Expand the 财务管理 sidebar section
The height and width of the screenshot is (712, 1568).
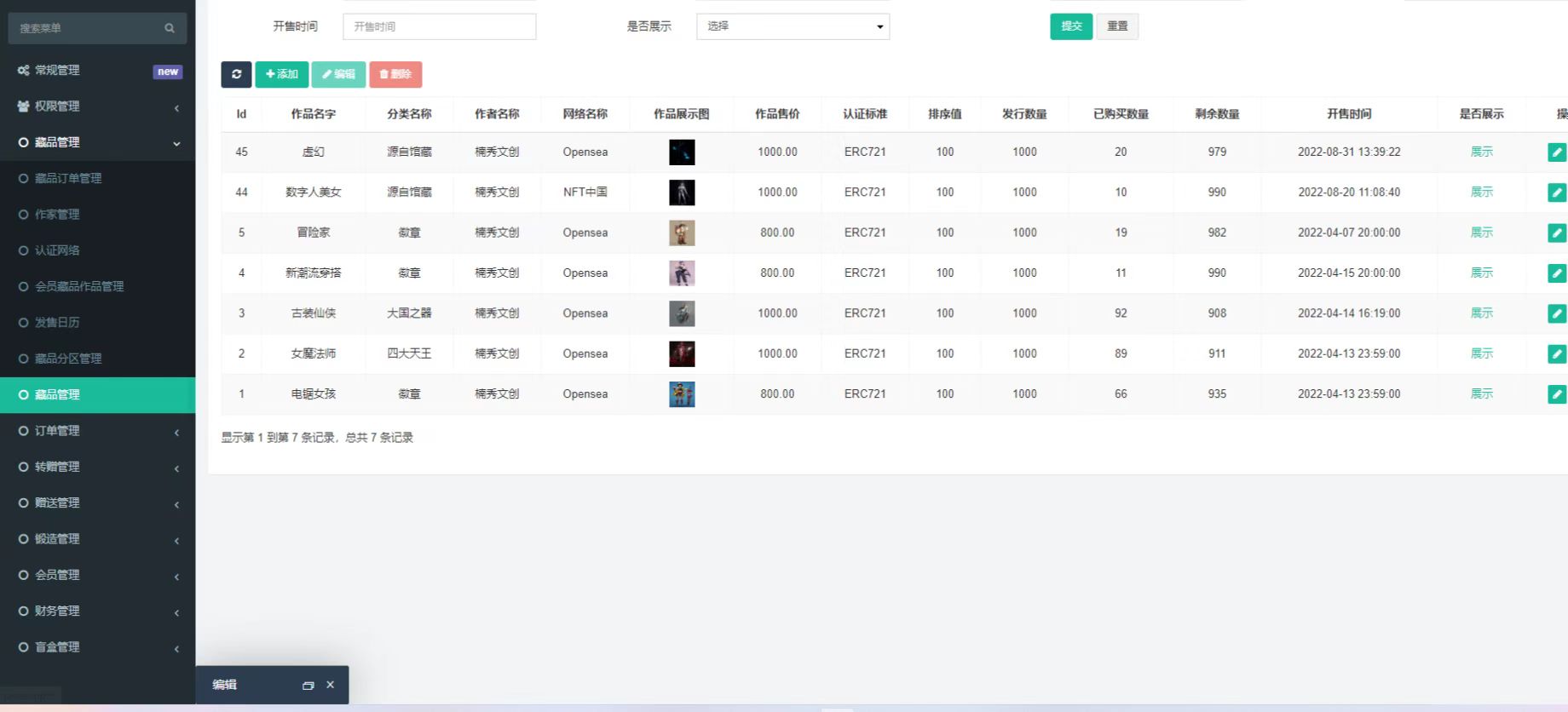[57, 612]
